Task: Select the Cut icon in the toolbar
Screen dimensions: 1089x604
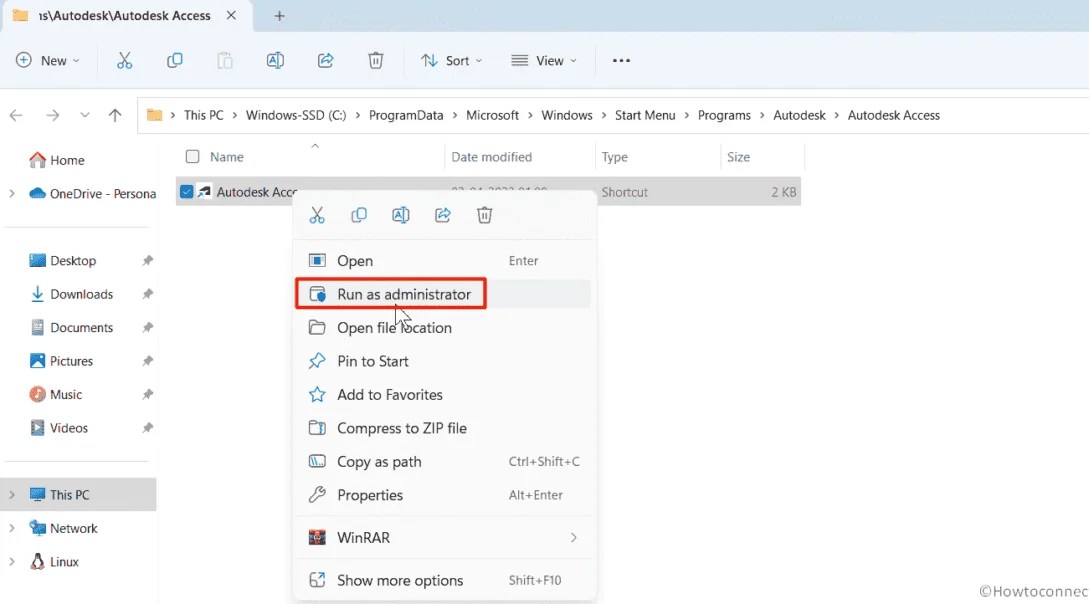Action: (124, 61)
